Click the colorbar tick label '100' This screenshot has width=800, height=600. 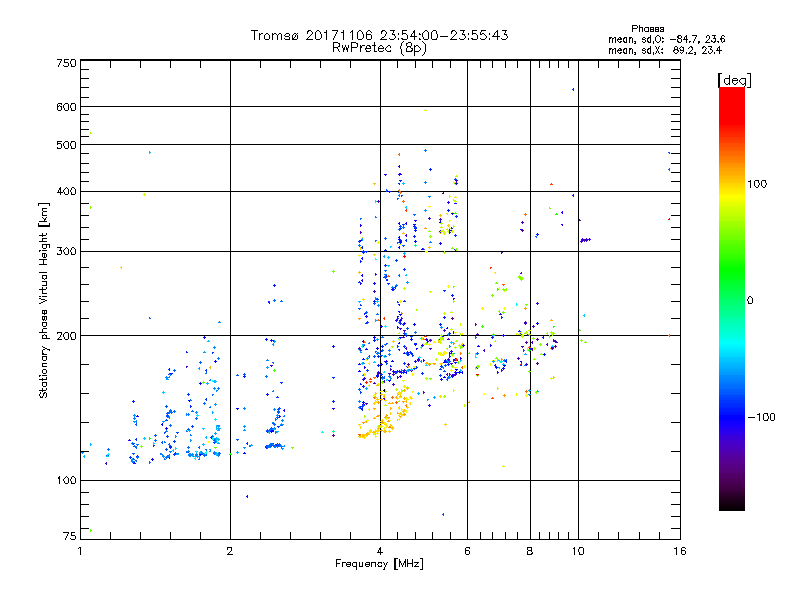pyautogui.click(x=757, y=184)
